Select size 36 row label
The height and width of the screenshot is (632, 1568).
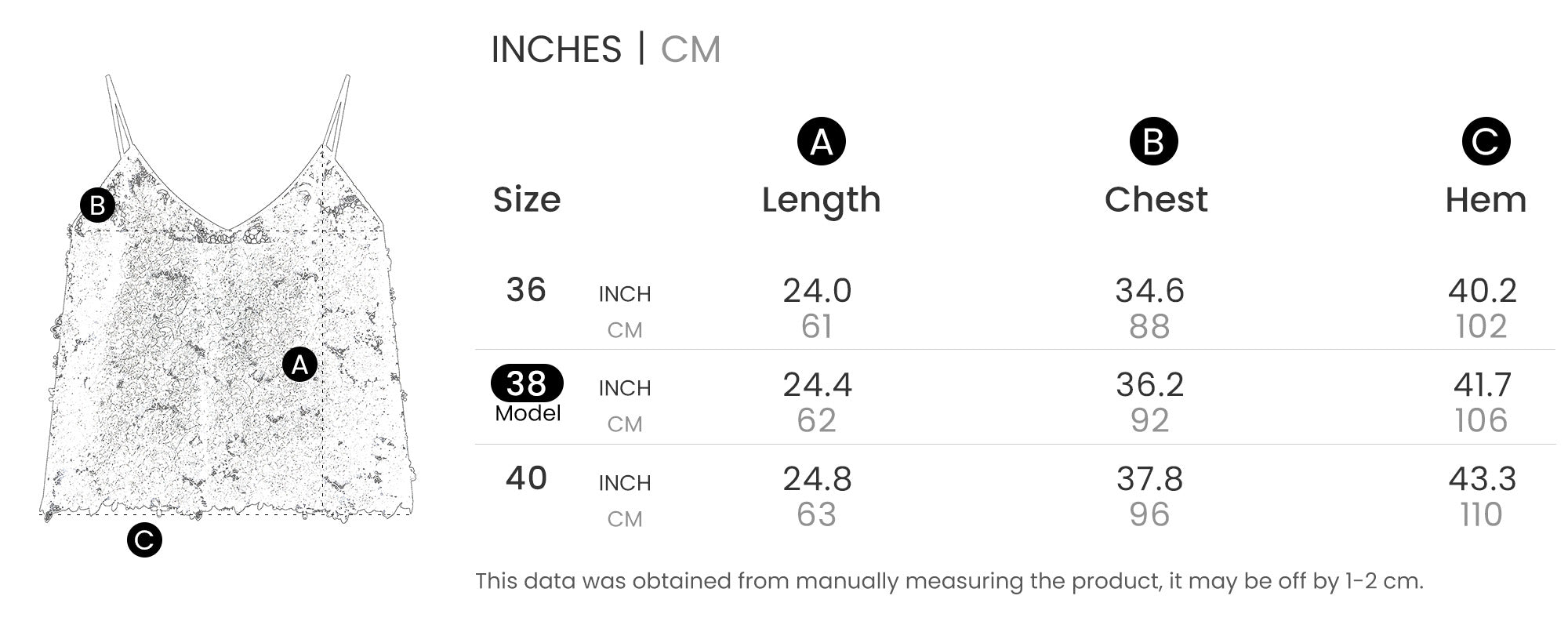point(526,290)
